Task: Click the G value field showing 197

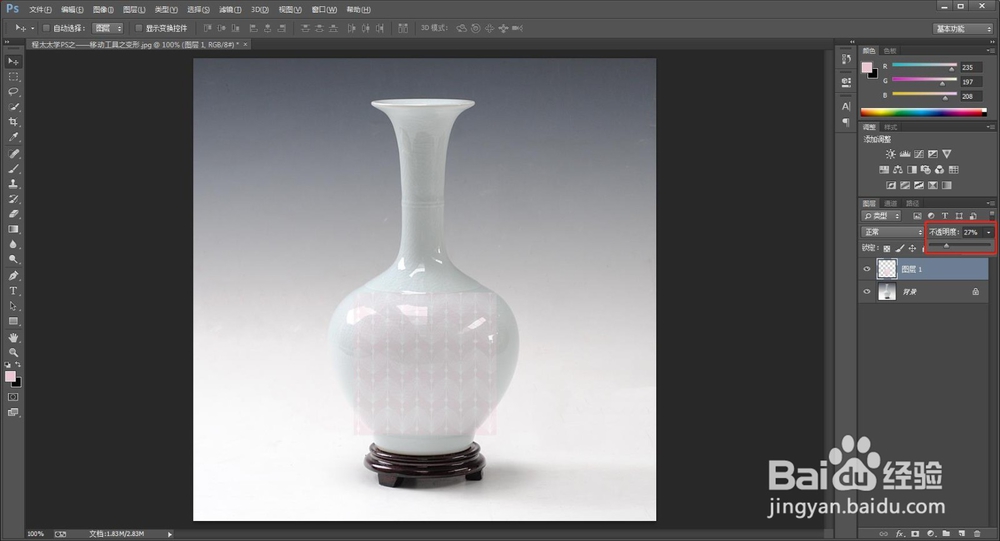Action: [971, 82]
